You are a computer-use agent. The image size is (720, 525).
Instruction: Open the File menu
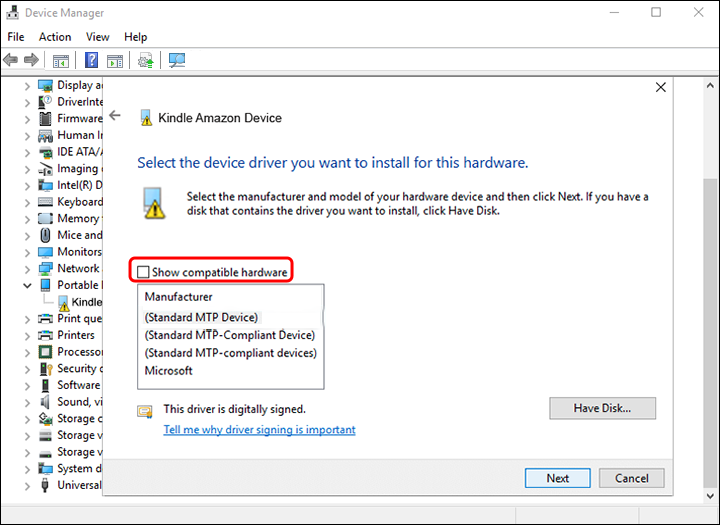[x=16, y=37]
